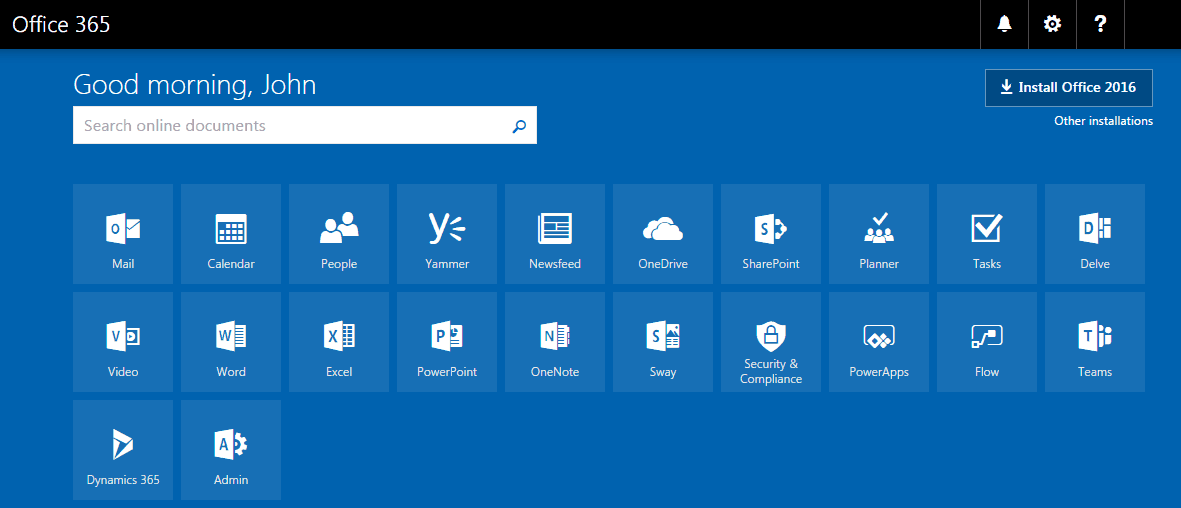The image size is (1181, 508).
Task: Open the Security & Compliance tile
Action: click(x=771, y=342)
